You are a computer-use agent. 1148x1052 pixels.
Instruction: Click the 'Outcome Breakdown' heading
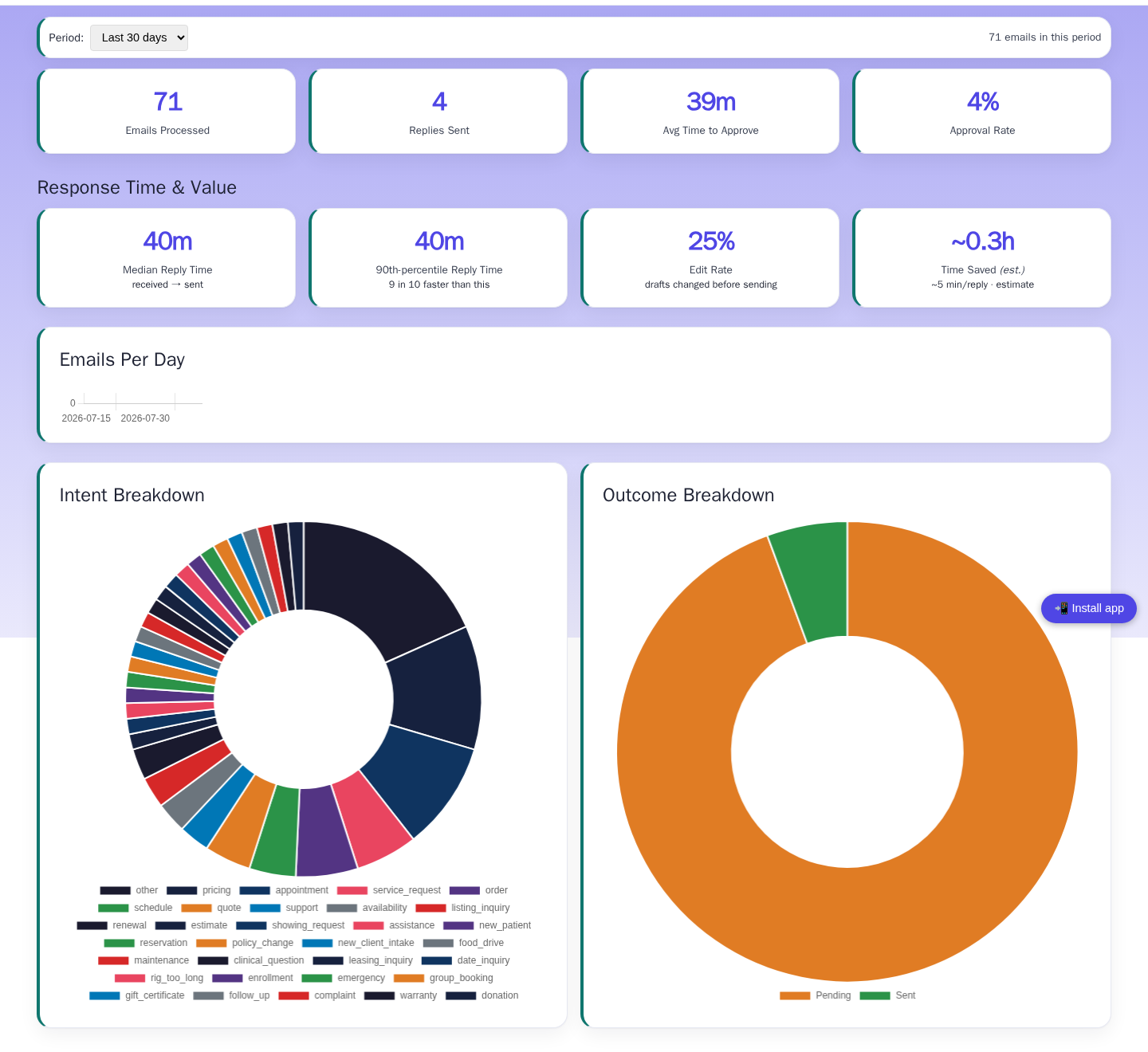pos(689,495)
